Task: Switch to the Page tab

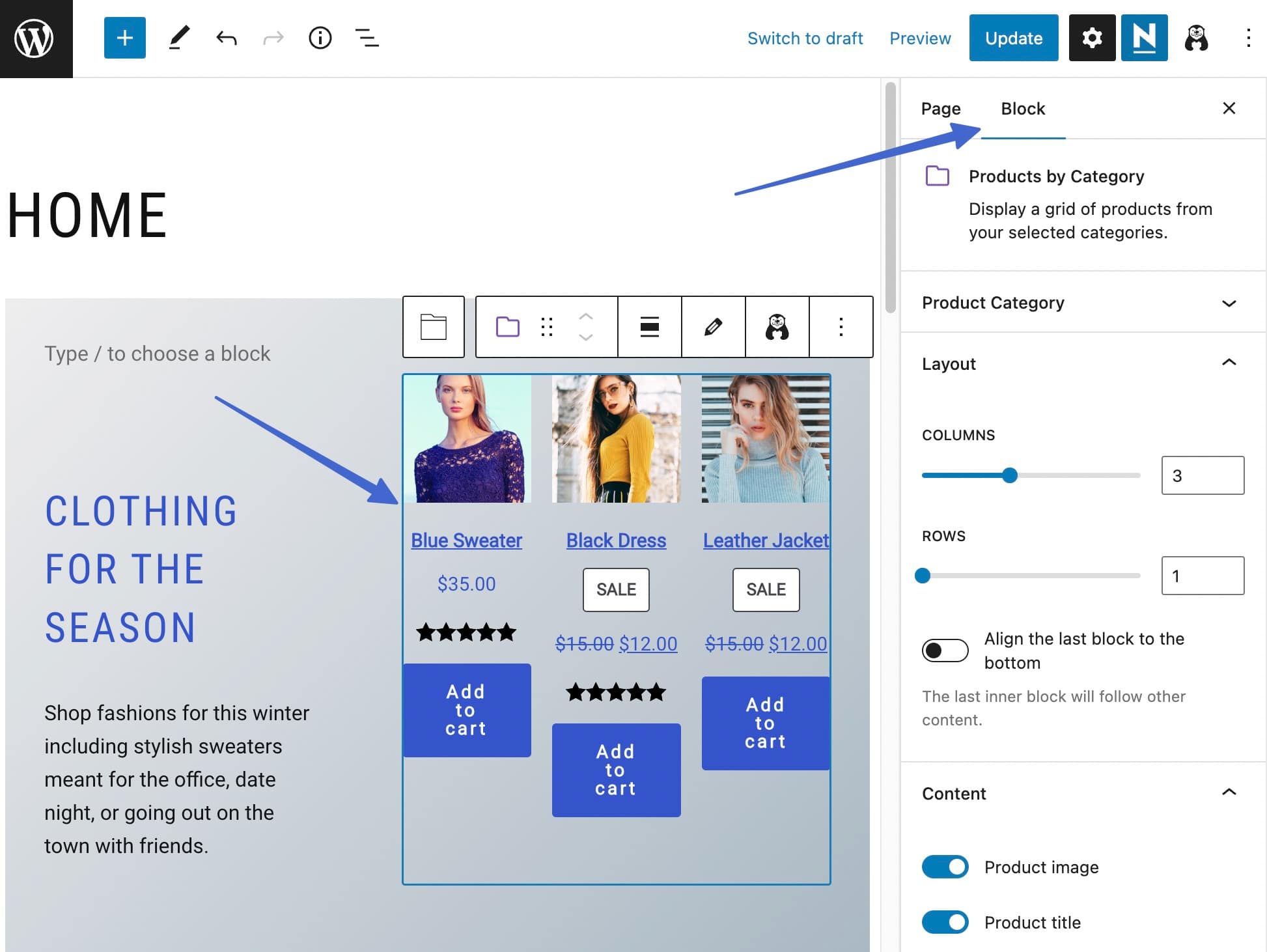Action: coord(940,109)
